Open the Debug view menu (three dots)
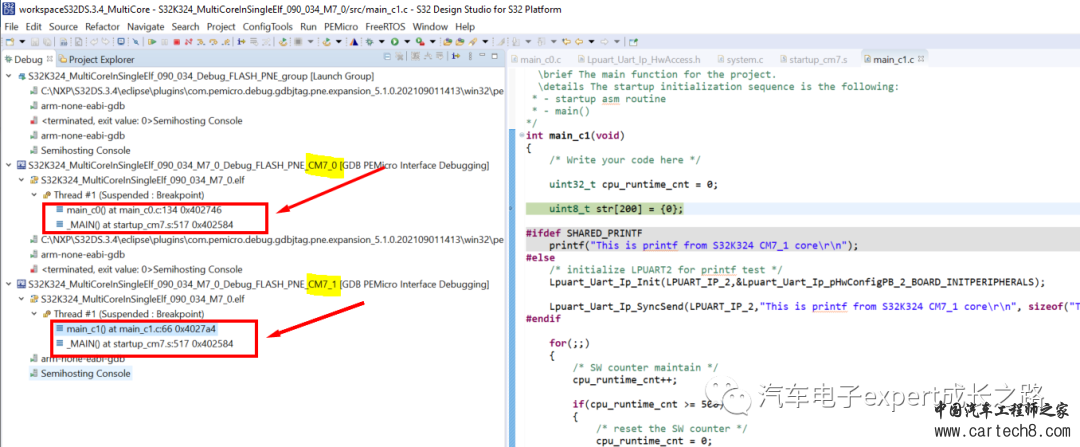 click(x=470, y=56)
